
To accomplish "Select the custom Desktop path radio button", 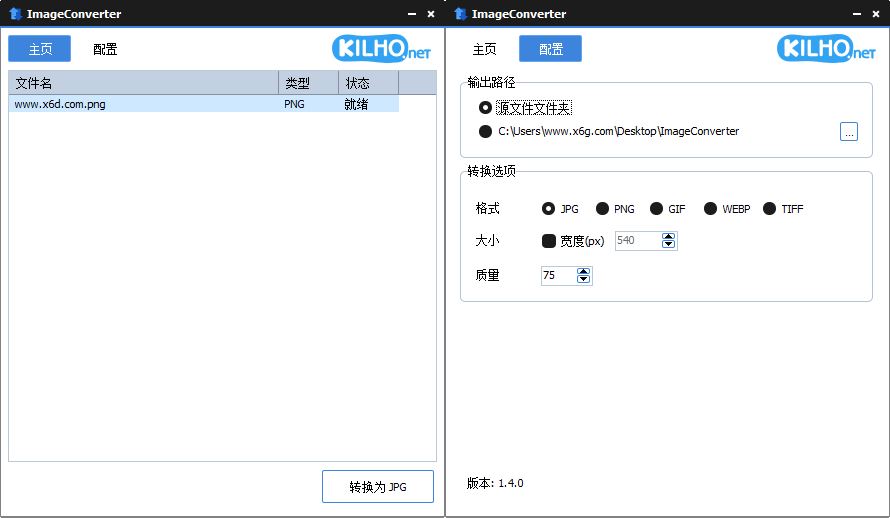I will [x=486, y=131].
